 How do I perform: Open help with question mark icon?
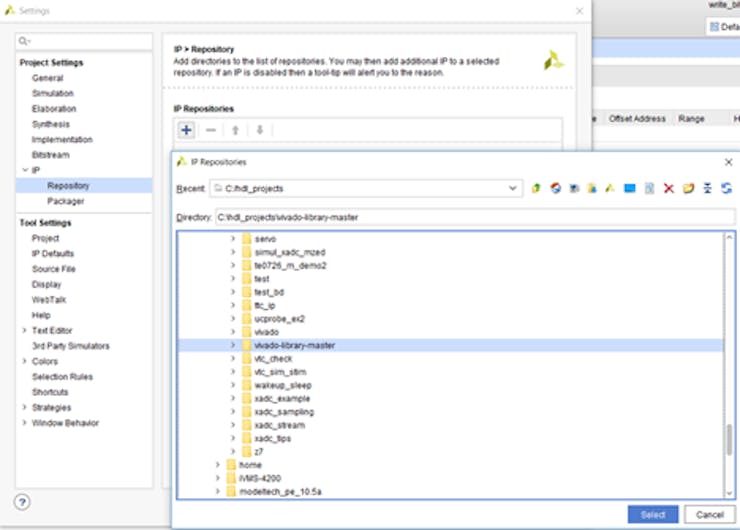22,502
